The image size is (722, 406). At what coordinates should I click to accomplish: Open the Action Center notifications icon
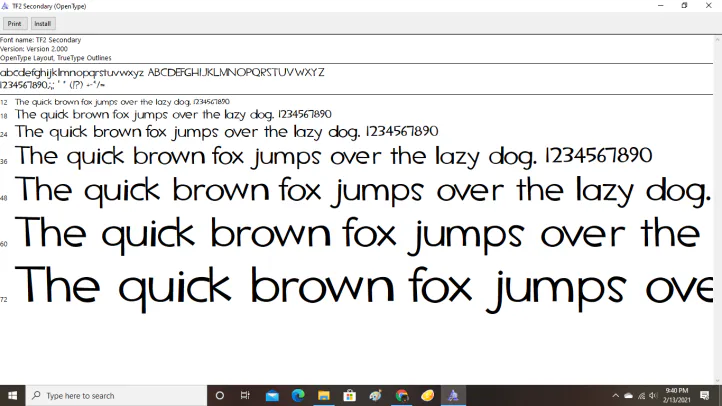pyautogui.click(x=705, y=395)
